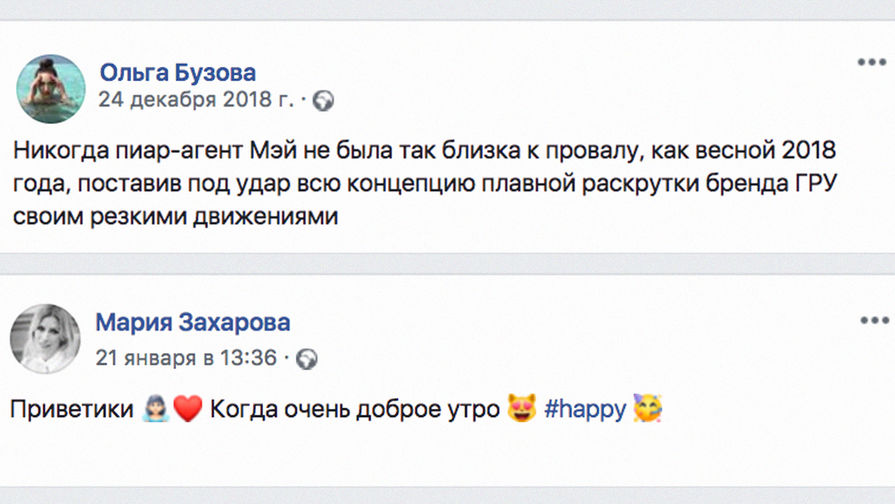Screen dimensions: 895x504
Task: Open Ольга Бузова's profile picture
Action: (50, 88)
